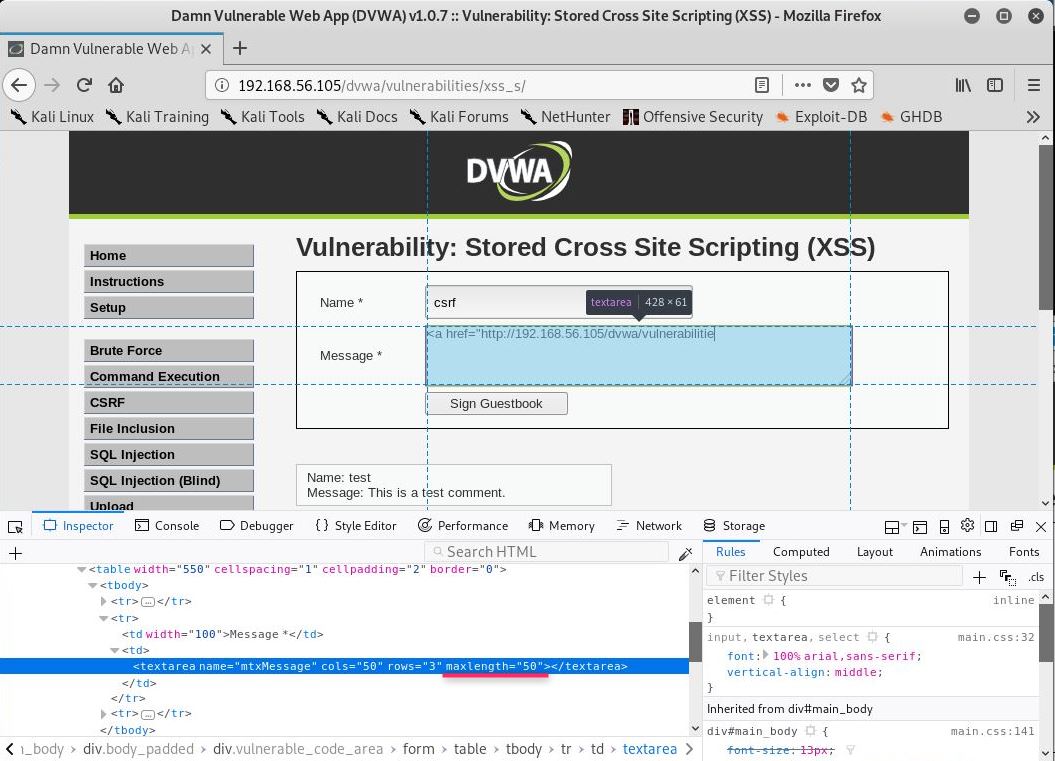Show the sidebars icon
The image size is (1055, 761).
(x=994, y=85)
